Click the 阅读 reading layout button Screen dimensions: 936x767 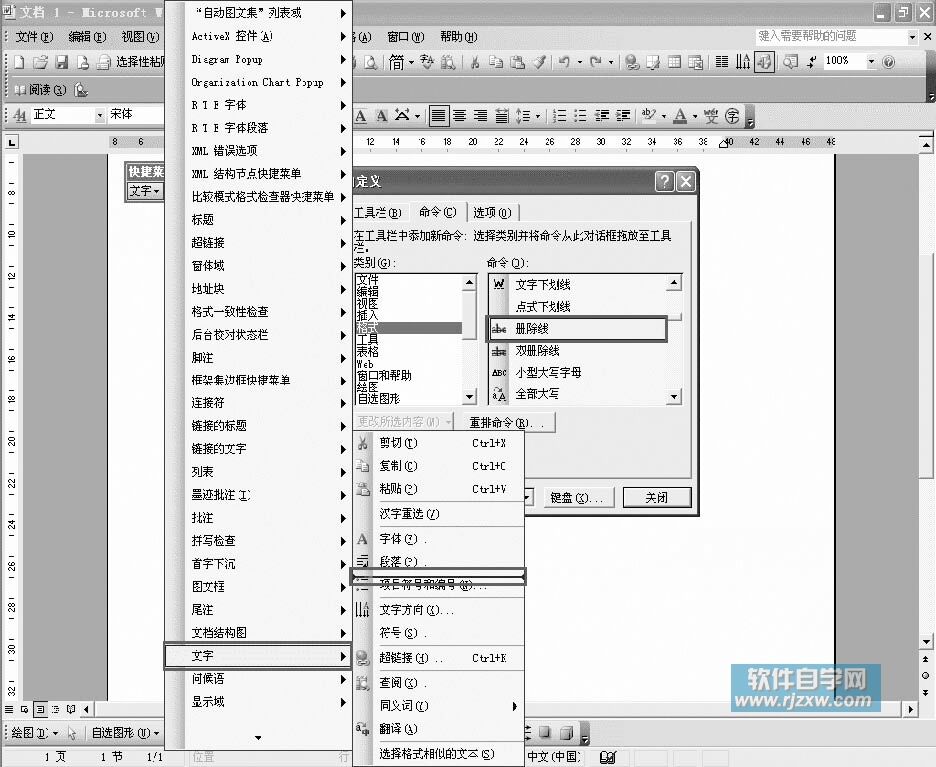40,90
